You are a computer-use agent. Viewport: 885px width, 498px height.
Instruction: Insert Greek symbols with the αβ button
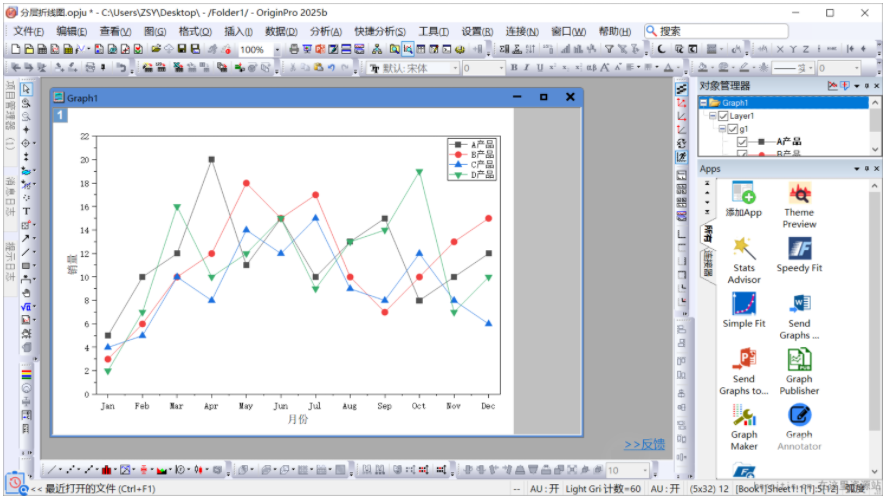[591, 68]
